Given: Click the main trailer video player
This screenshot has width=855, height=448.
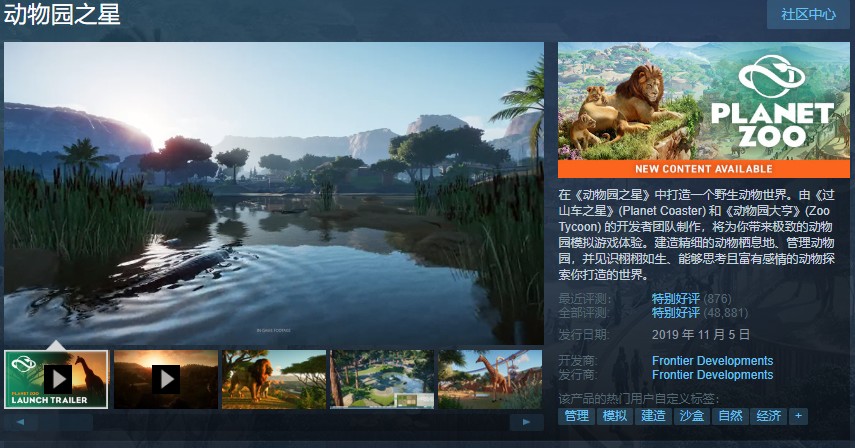Looking at the screenshot, I should (x=274, y=193).
